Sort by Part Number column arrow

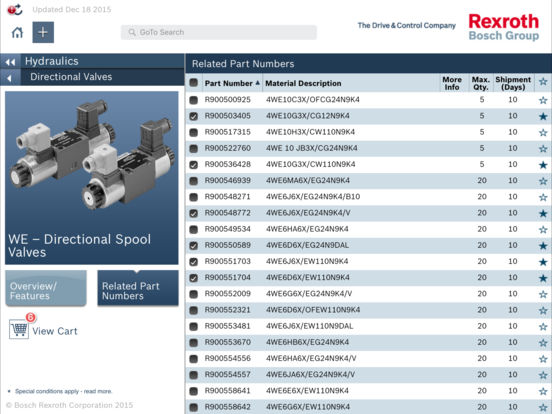[x=258, y=83]
